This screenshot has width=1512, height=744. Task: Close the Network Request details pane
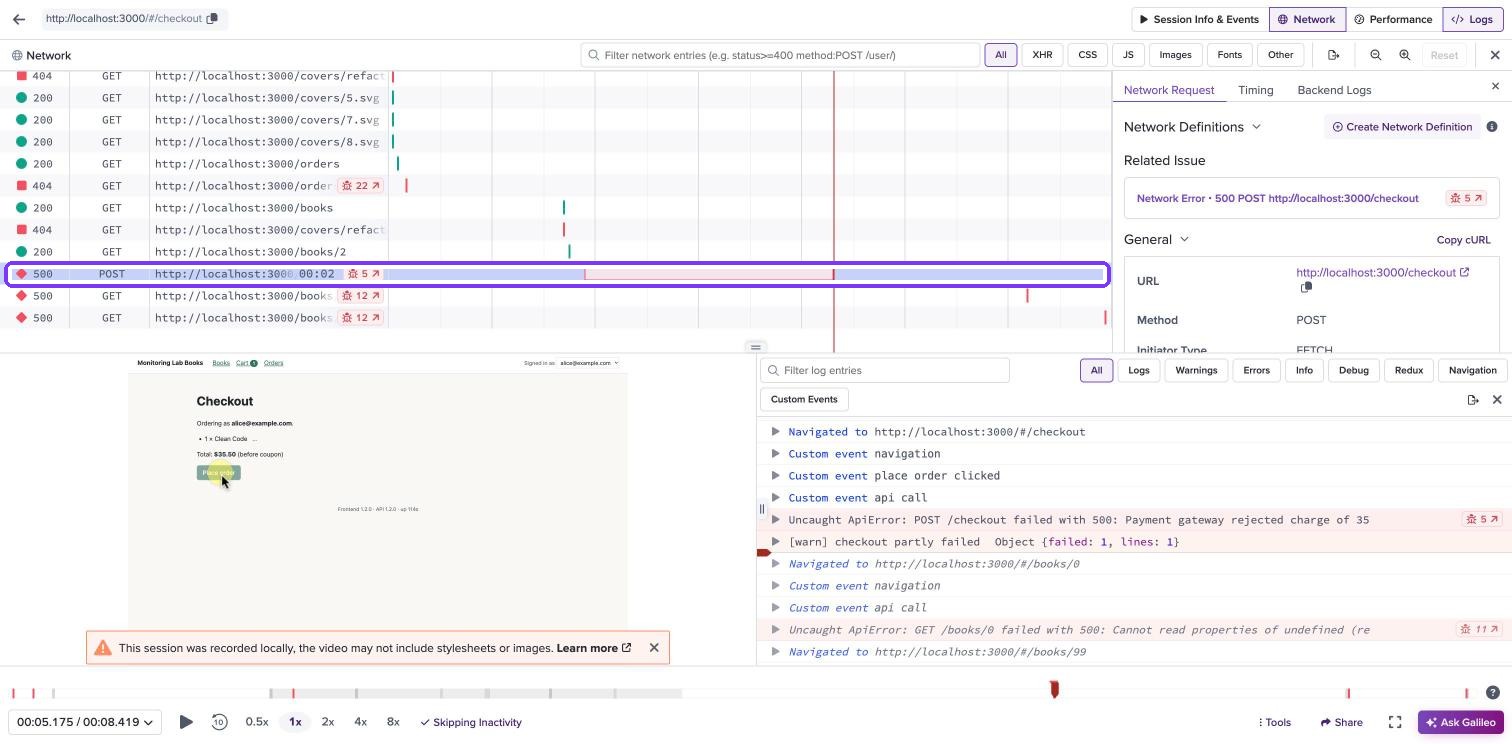(1496, 87)
